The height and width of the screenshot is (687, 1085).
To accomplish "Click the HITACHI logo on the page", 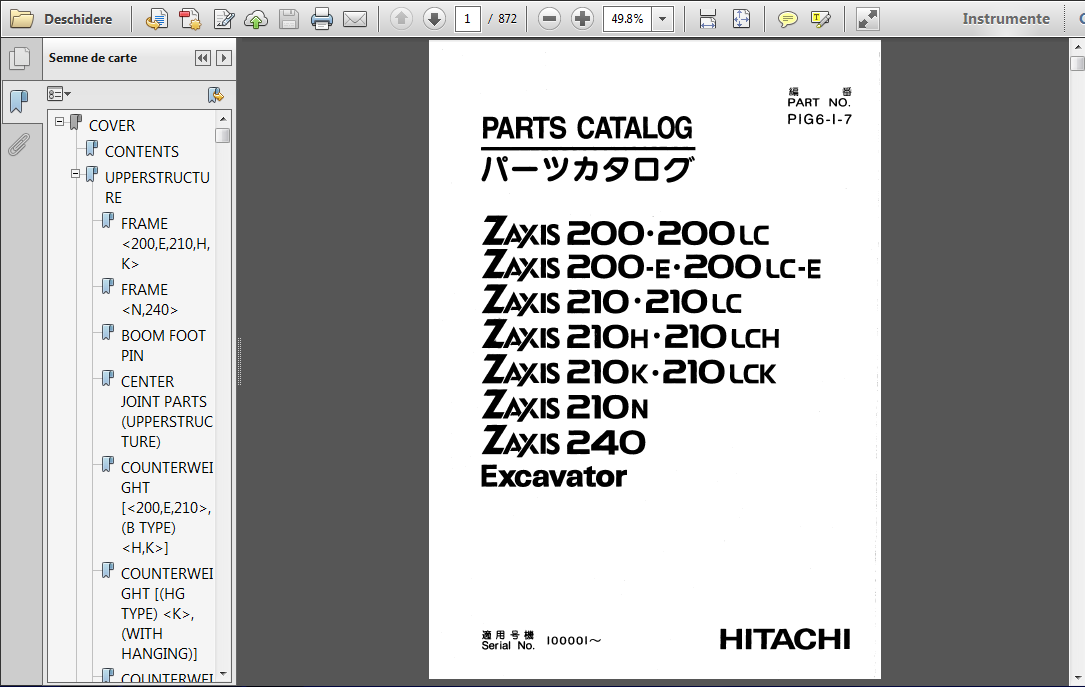I will (x=785, y=639).
